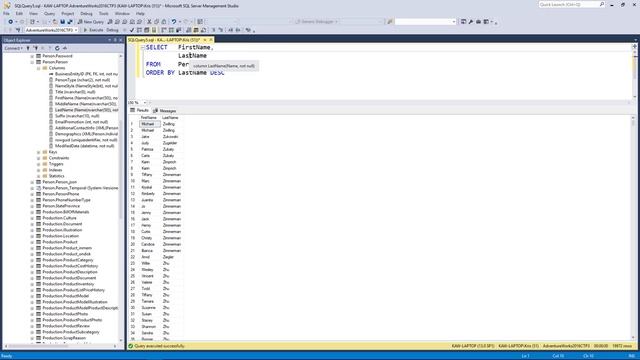Click the Debug button in the SQL toolbar
Image resolution: width=640 pixels, height=360 pixels.
[112, 30]
